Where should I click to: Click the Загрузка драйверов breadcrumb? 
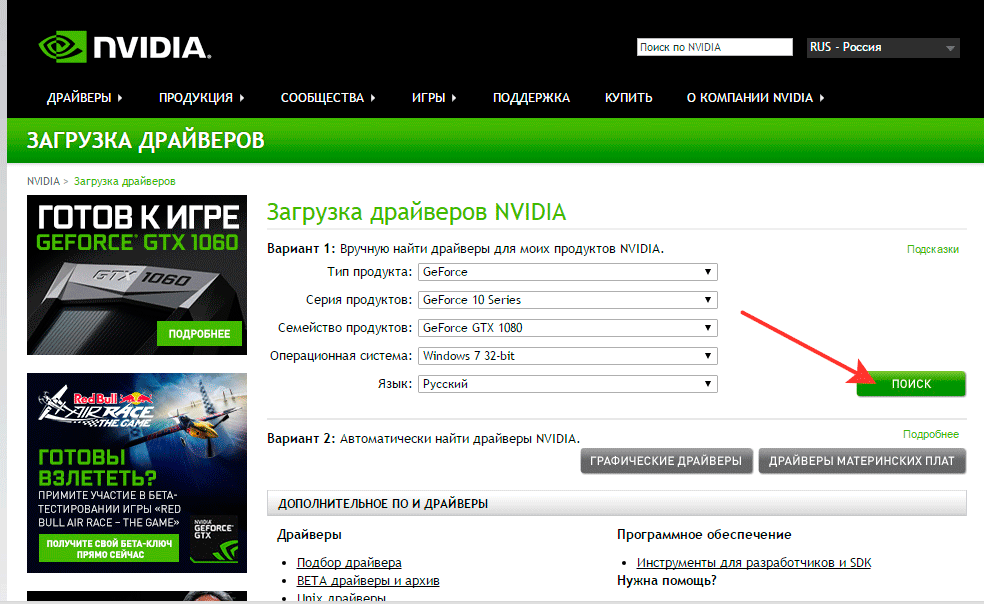point(125,181)
